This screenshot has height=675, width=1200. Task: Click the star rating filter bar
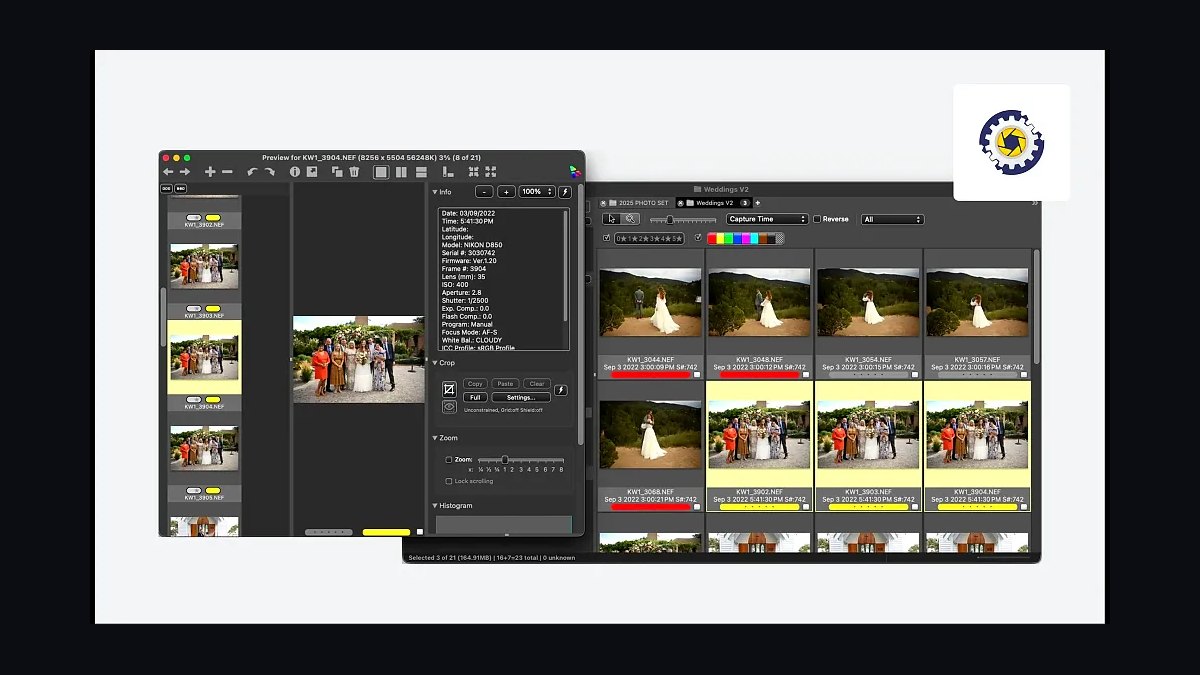(649, 238)
